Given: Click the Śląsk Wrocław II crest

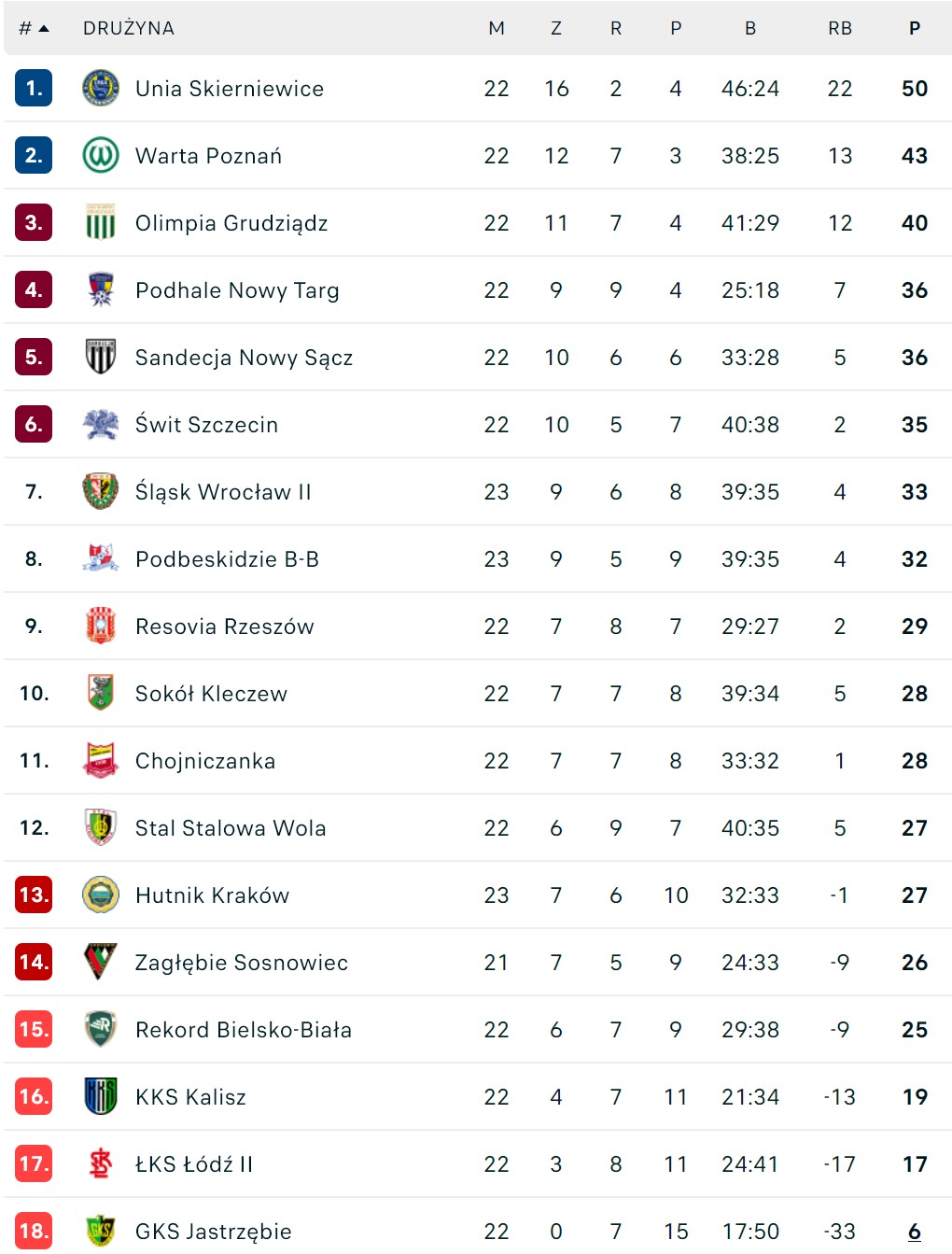Looking at the screenshot, I should point(101,491).
